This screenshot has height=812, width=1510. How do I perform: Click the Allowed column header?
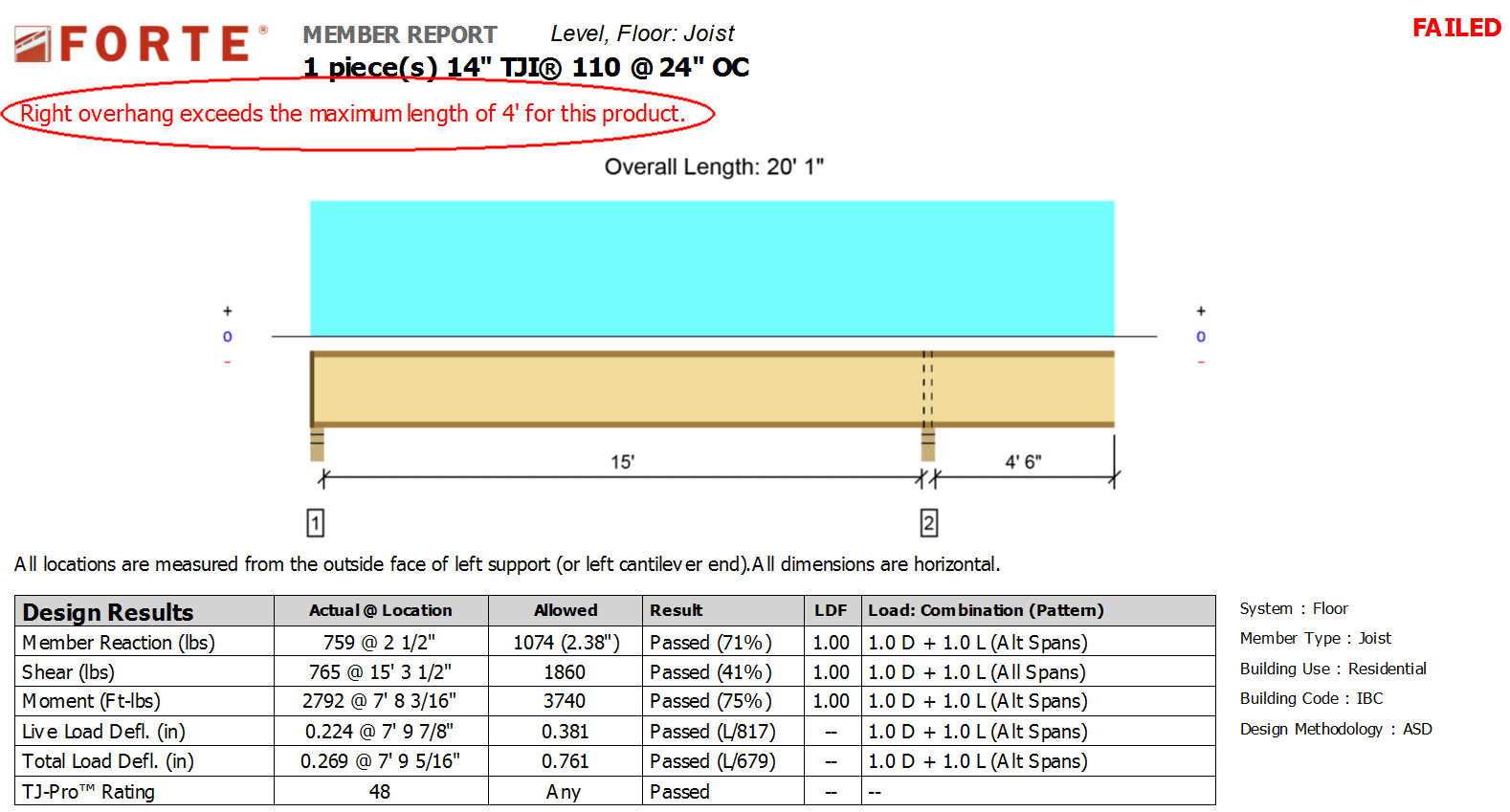click(x=566, y=610)
